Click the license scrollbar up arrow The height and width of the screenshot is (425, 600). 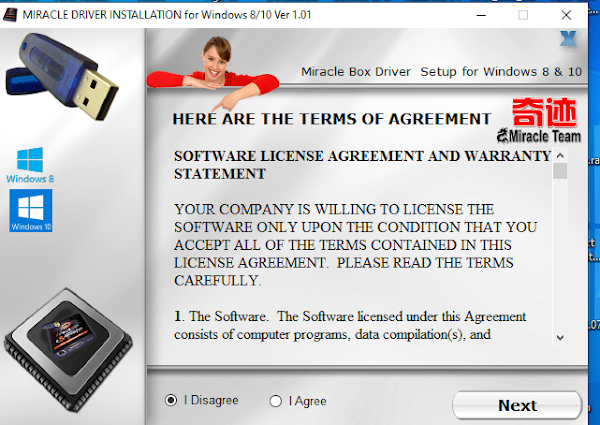click(560, 156)
